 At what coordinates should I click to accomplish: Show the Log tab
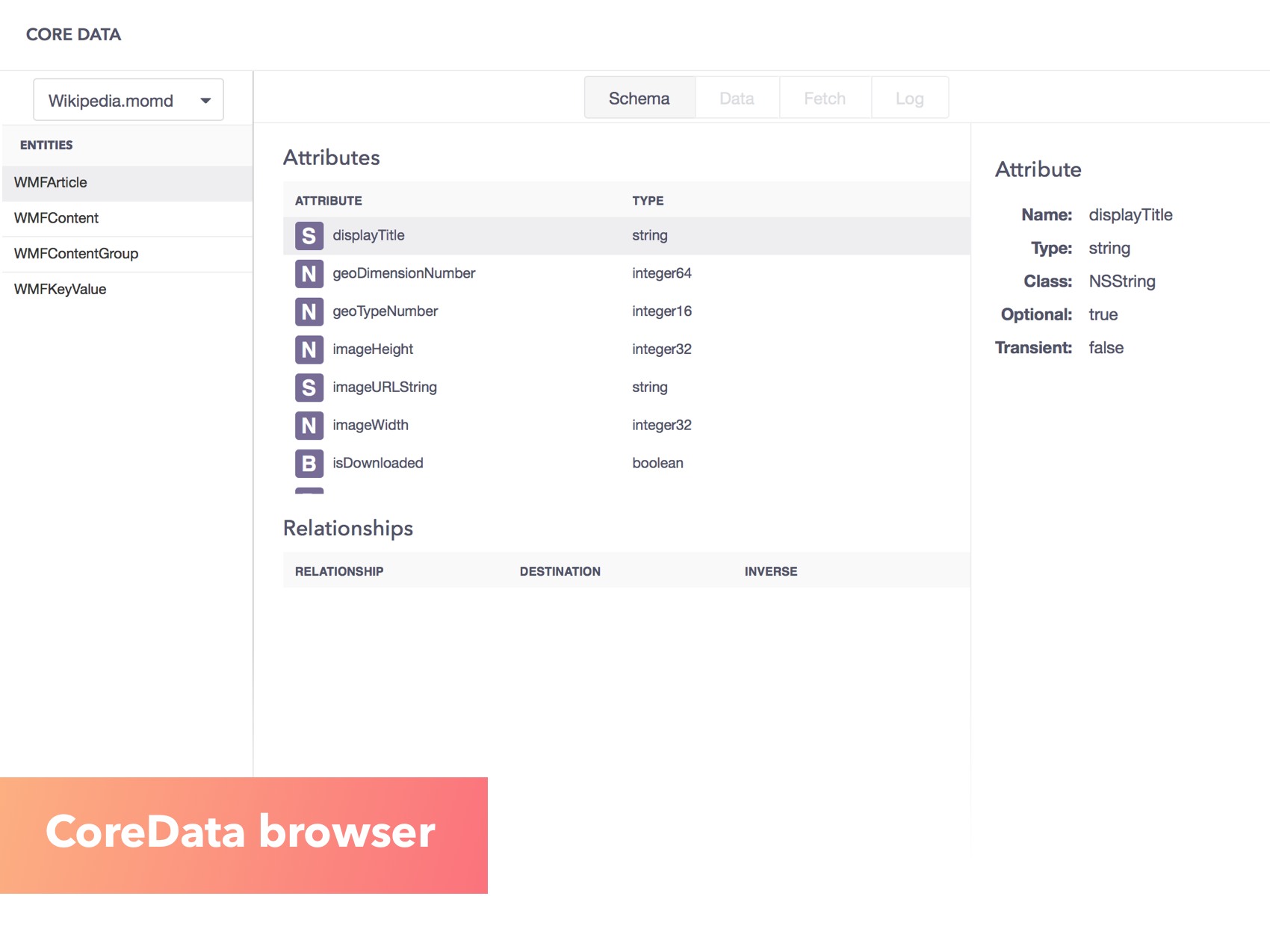(909, 99)
